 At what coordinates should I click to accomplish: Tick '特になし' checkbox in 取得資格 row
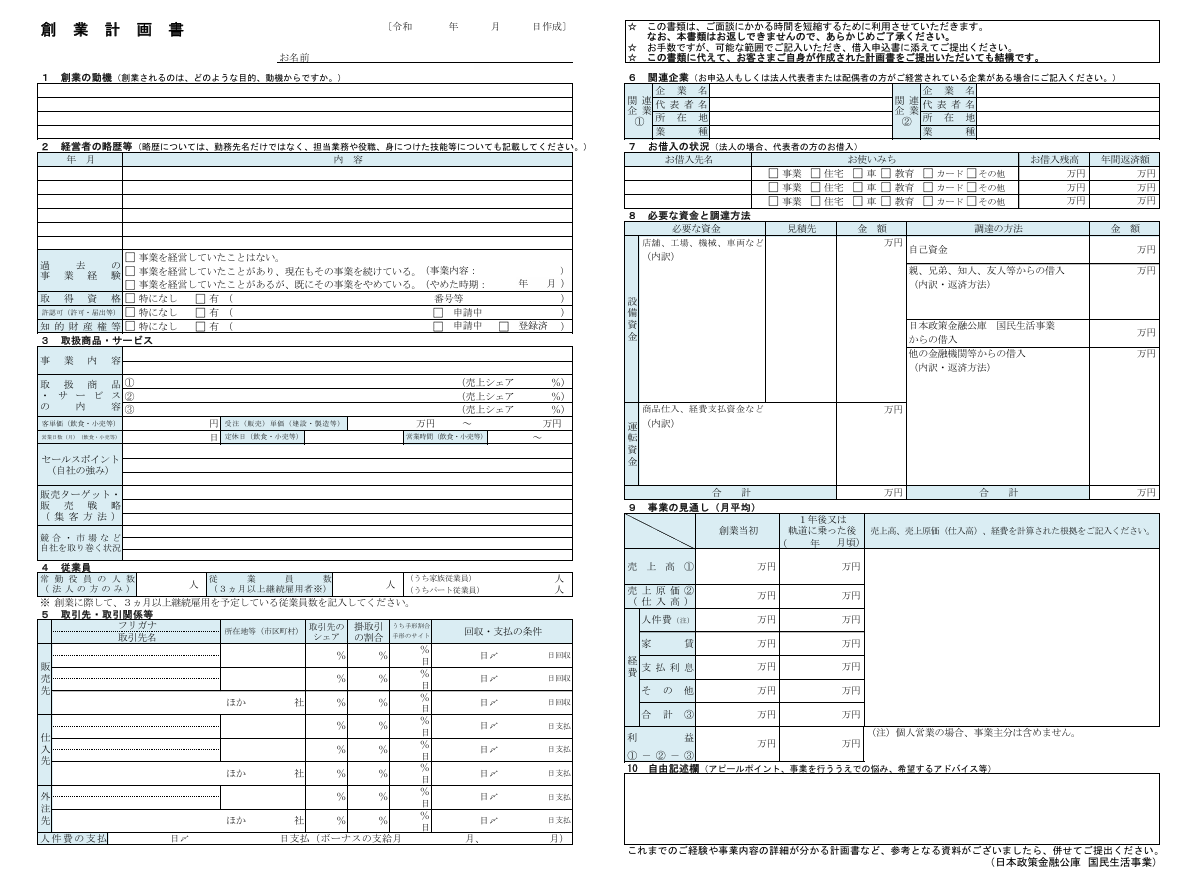[130, 298]
